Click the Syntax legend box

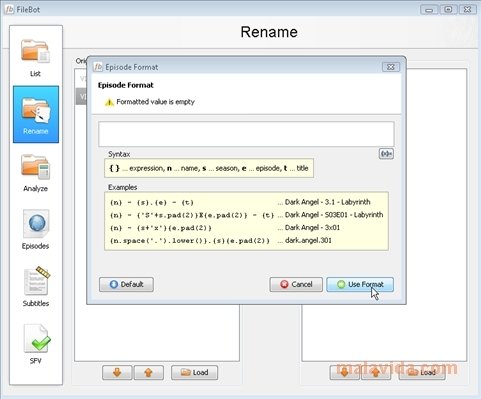click(209, 168)
